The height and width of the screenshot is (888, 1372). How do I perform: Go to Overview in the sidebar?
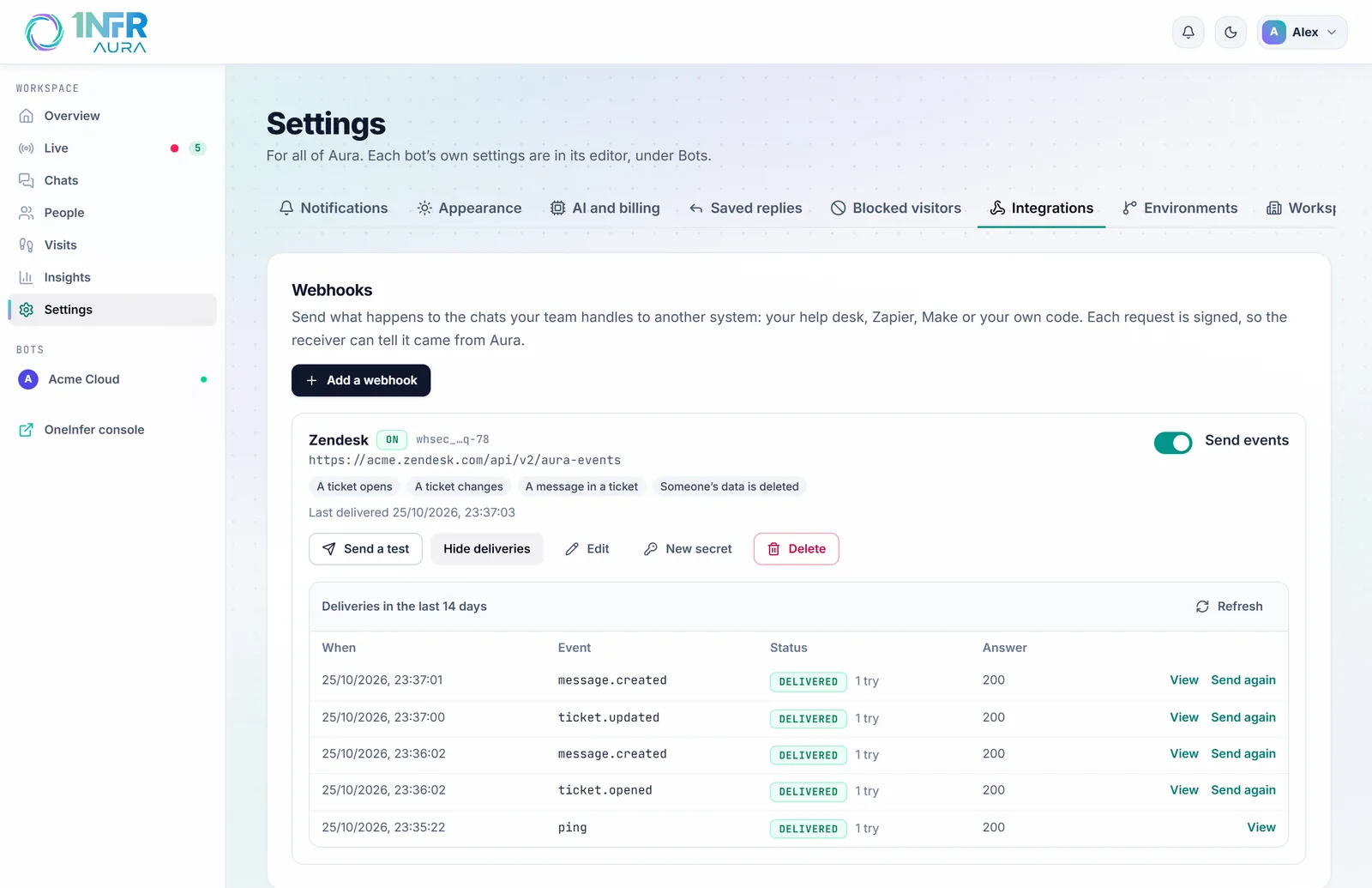click(x=112, y=116)
